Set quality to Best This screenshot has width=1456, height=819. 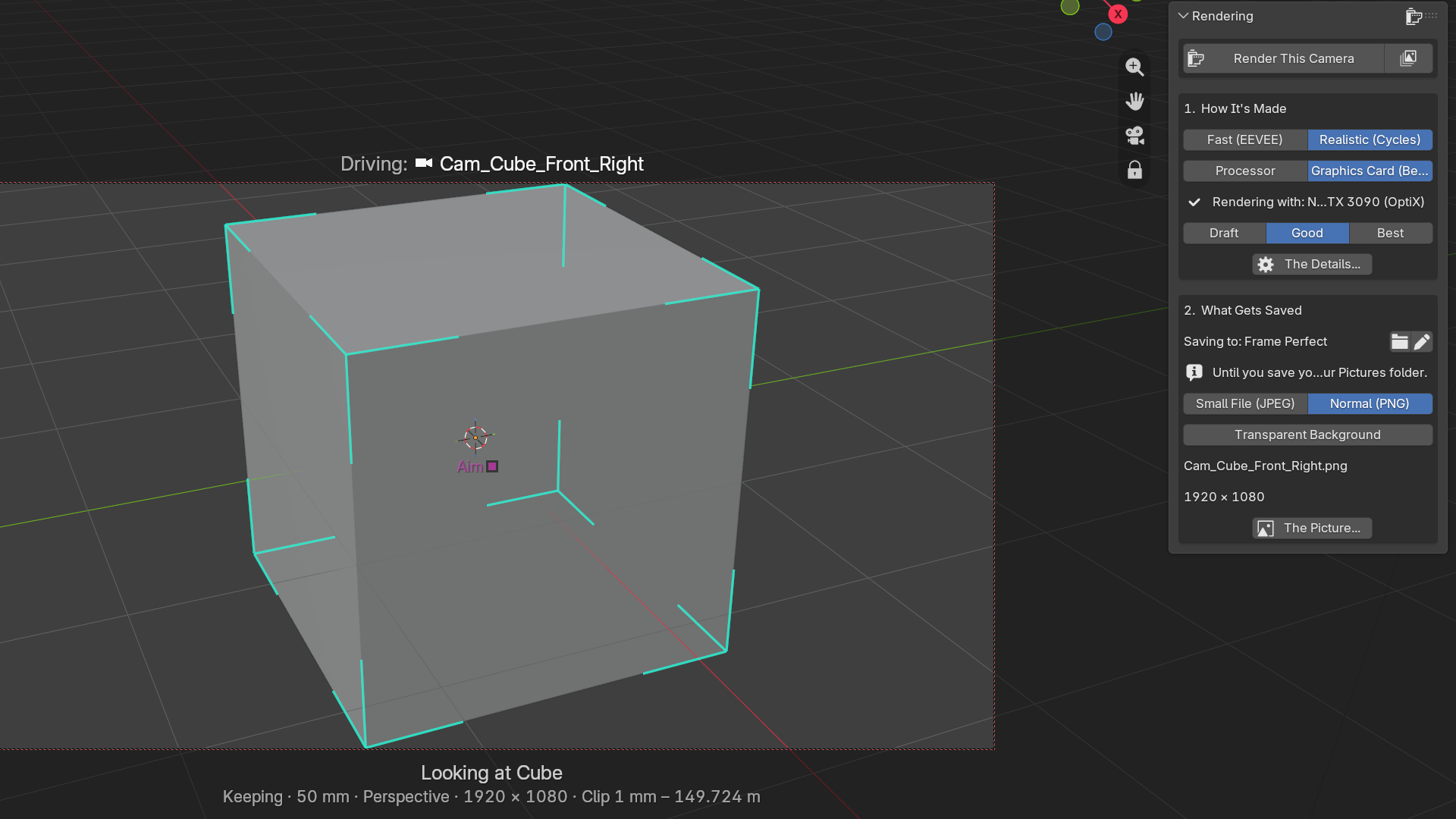tap(1391, 233)
